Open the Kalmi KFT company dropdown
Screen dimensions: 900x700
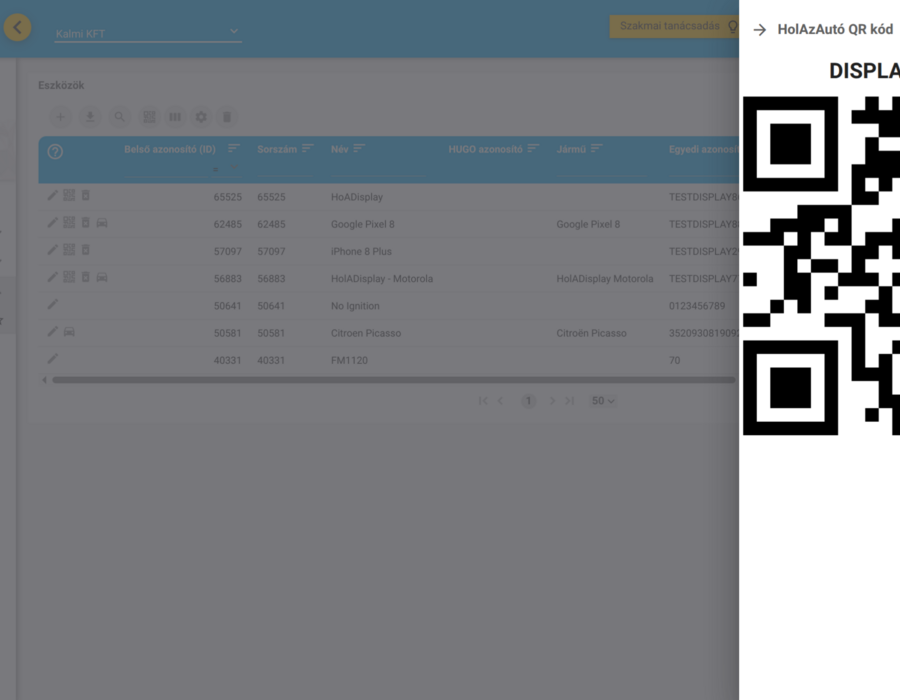point(148,33)
